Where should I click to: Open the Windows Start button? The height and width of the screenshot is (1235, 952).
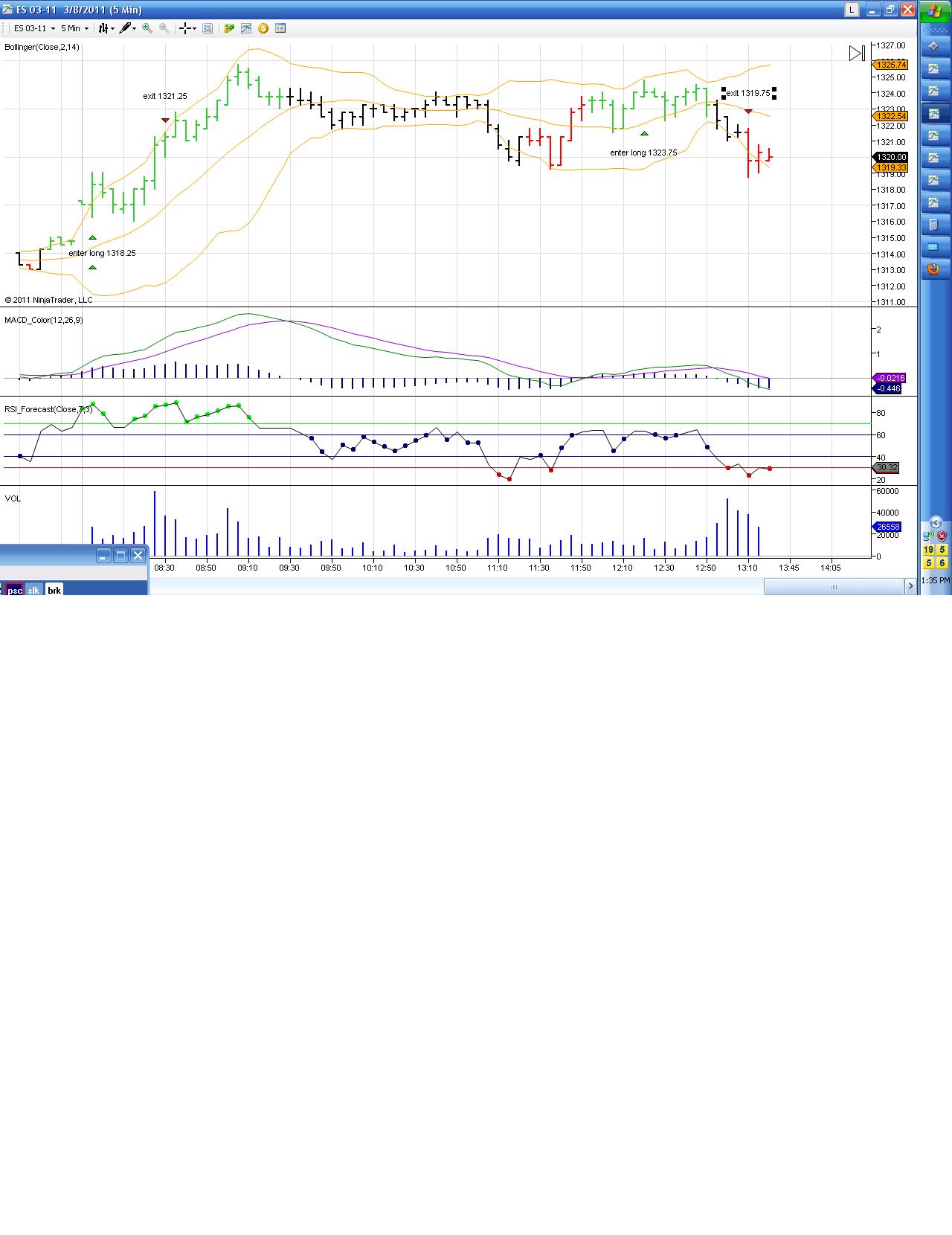tap(934, 11)
